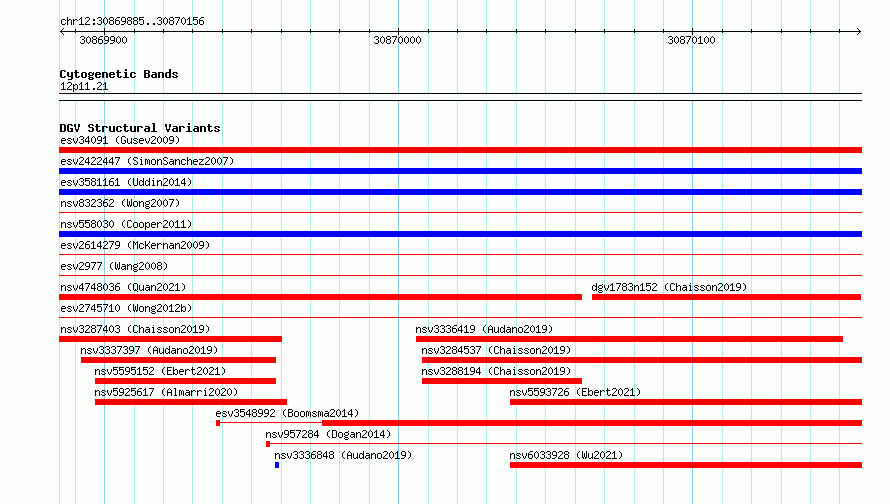Select the blue bar under esv2422447
Screen dimensions: 890x504
460,171
